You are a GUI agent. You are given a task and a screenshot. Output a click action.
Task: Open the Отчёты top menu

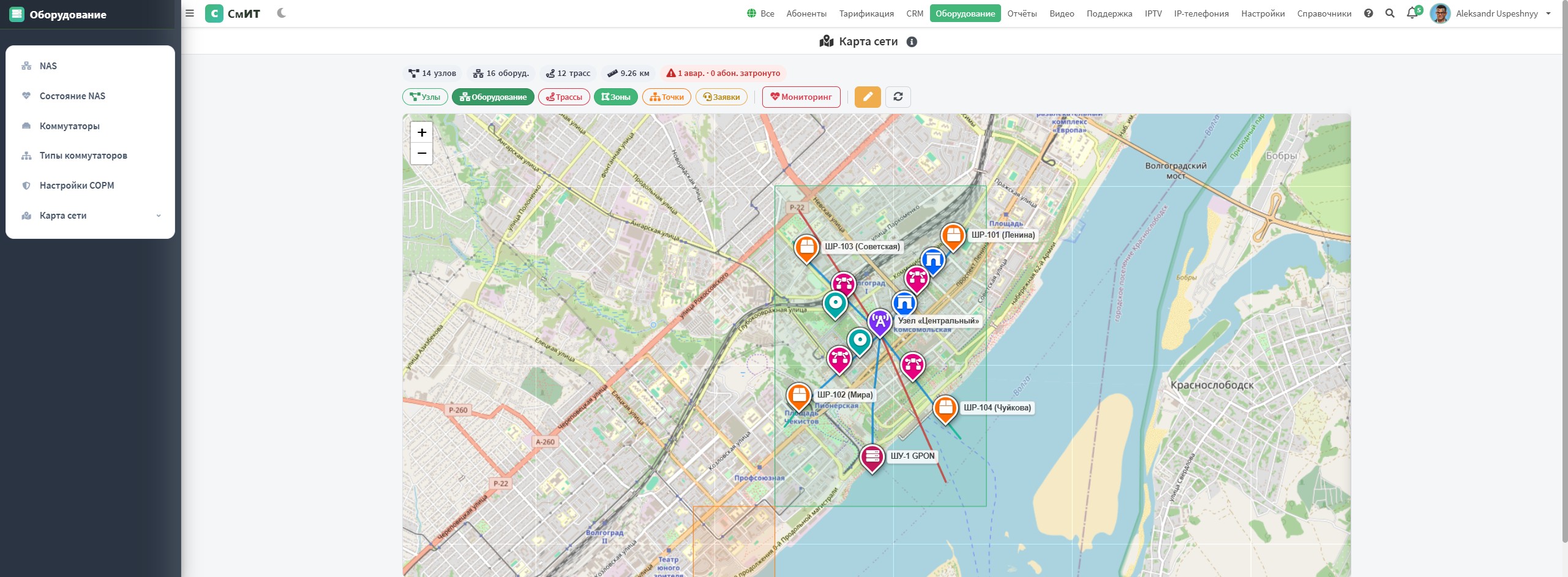1022,13
